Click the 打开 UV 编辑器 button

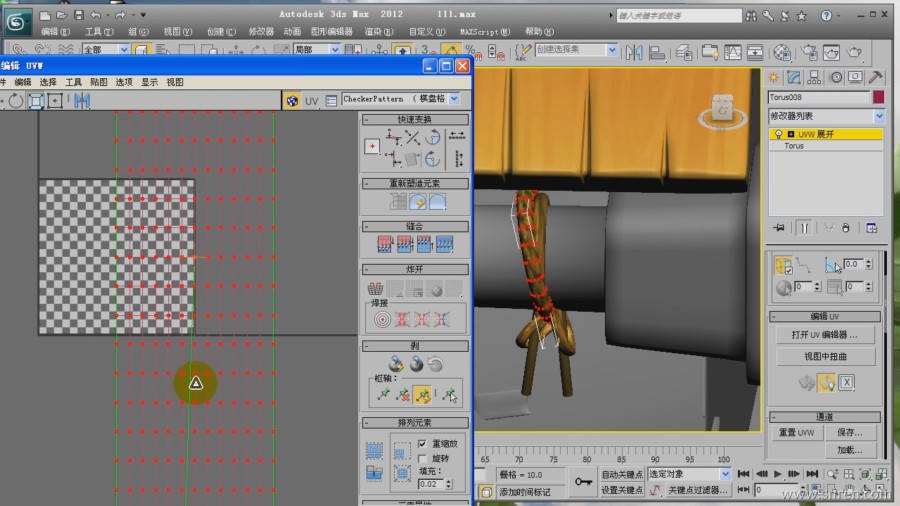tap(824, 334)
